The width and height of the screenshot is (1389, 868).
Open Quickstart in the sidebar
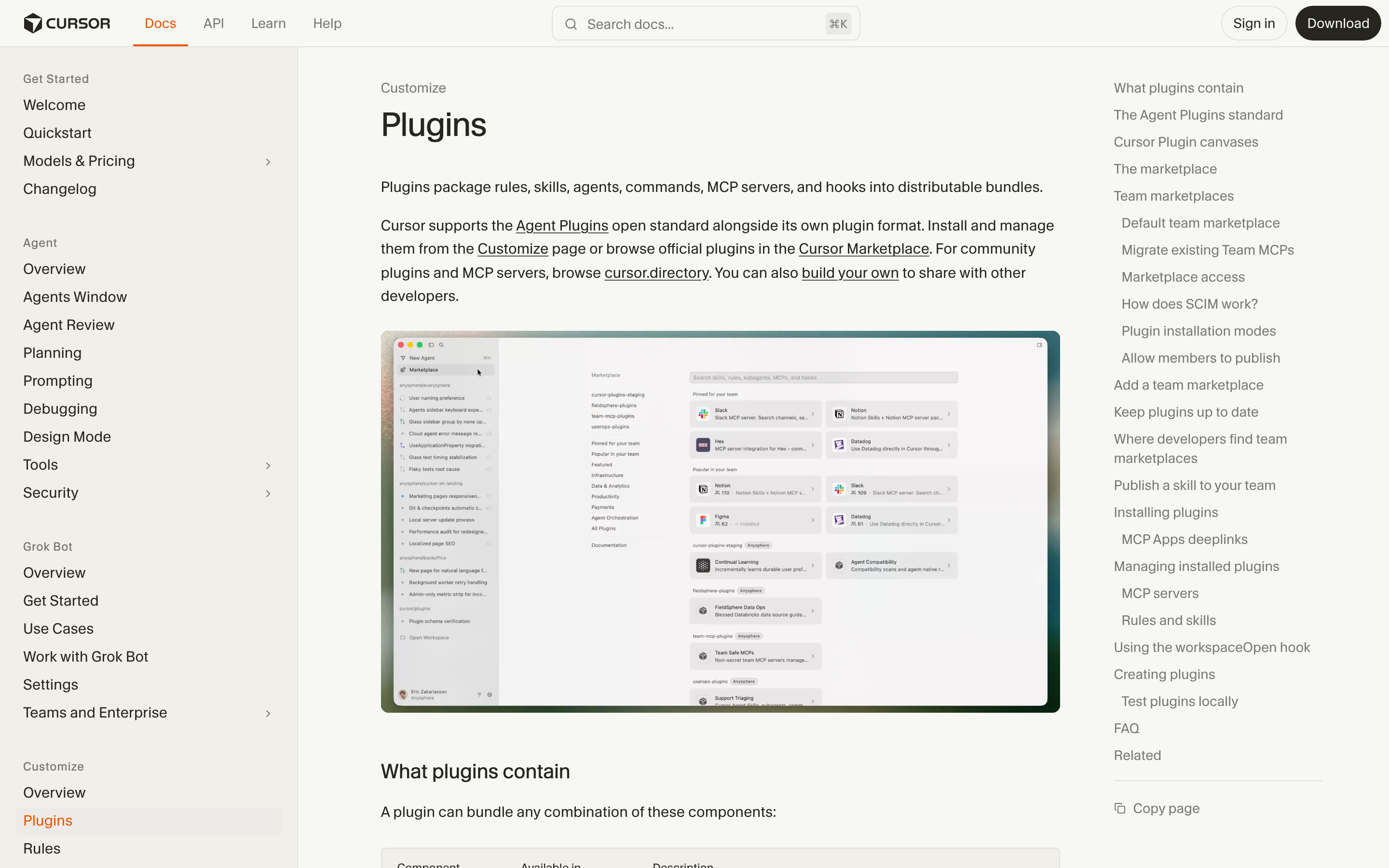pos(57,133)
